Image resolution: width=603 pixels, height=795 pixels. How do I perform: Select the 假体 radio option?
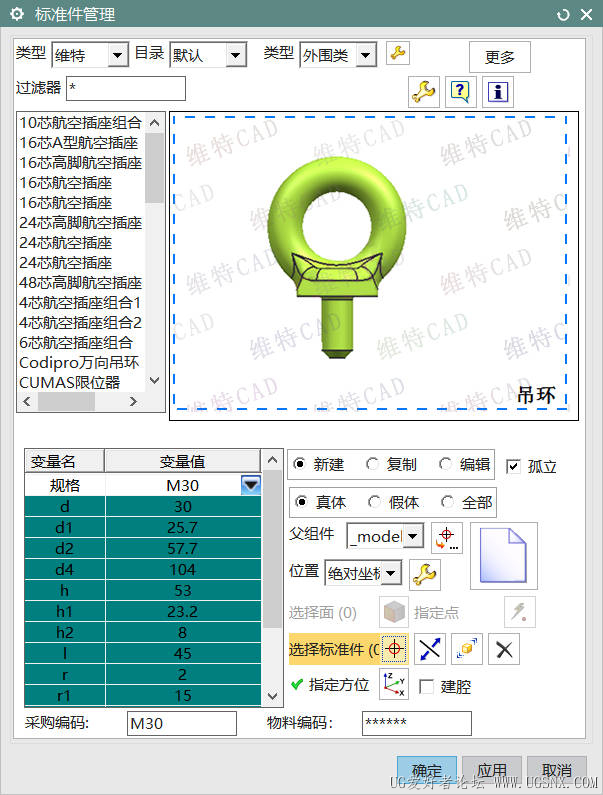point(374,502)
